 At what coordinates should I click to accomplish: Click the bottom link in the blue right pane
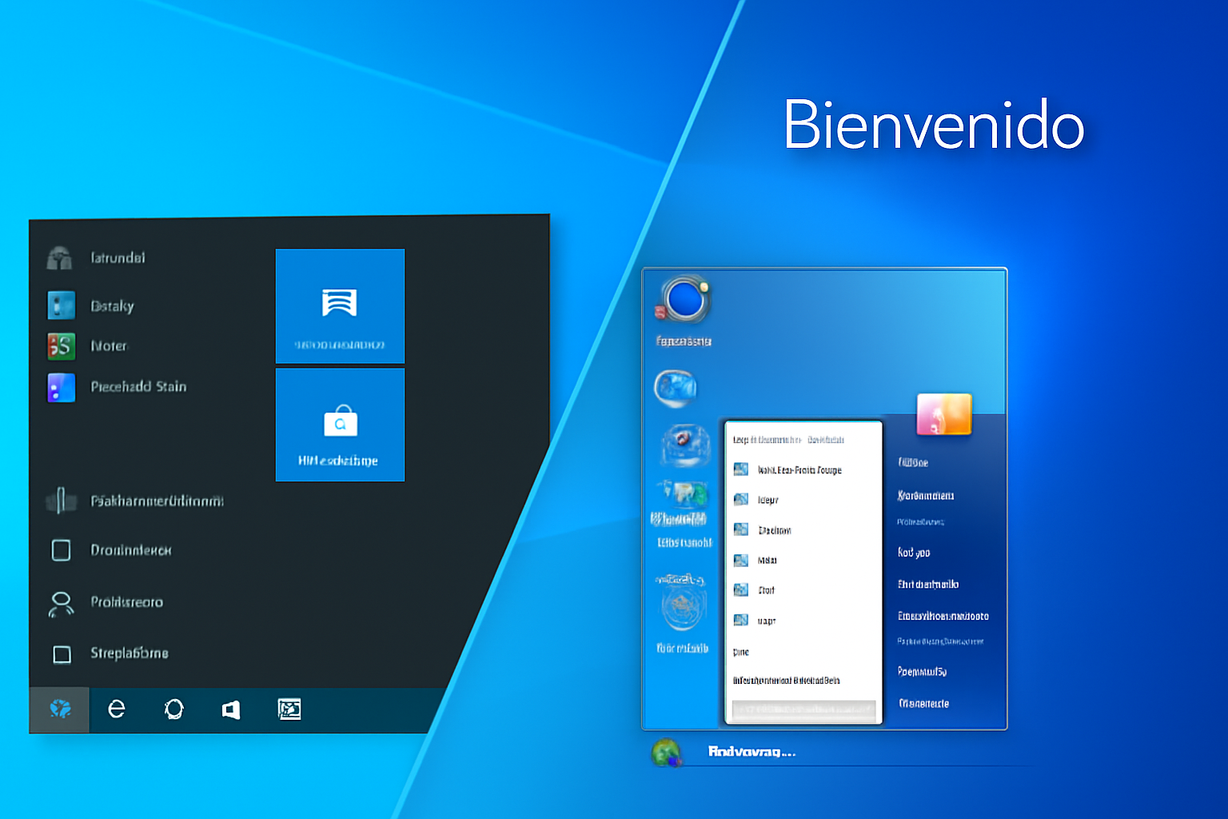click(924, 703)
